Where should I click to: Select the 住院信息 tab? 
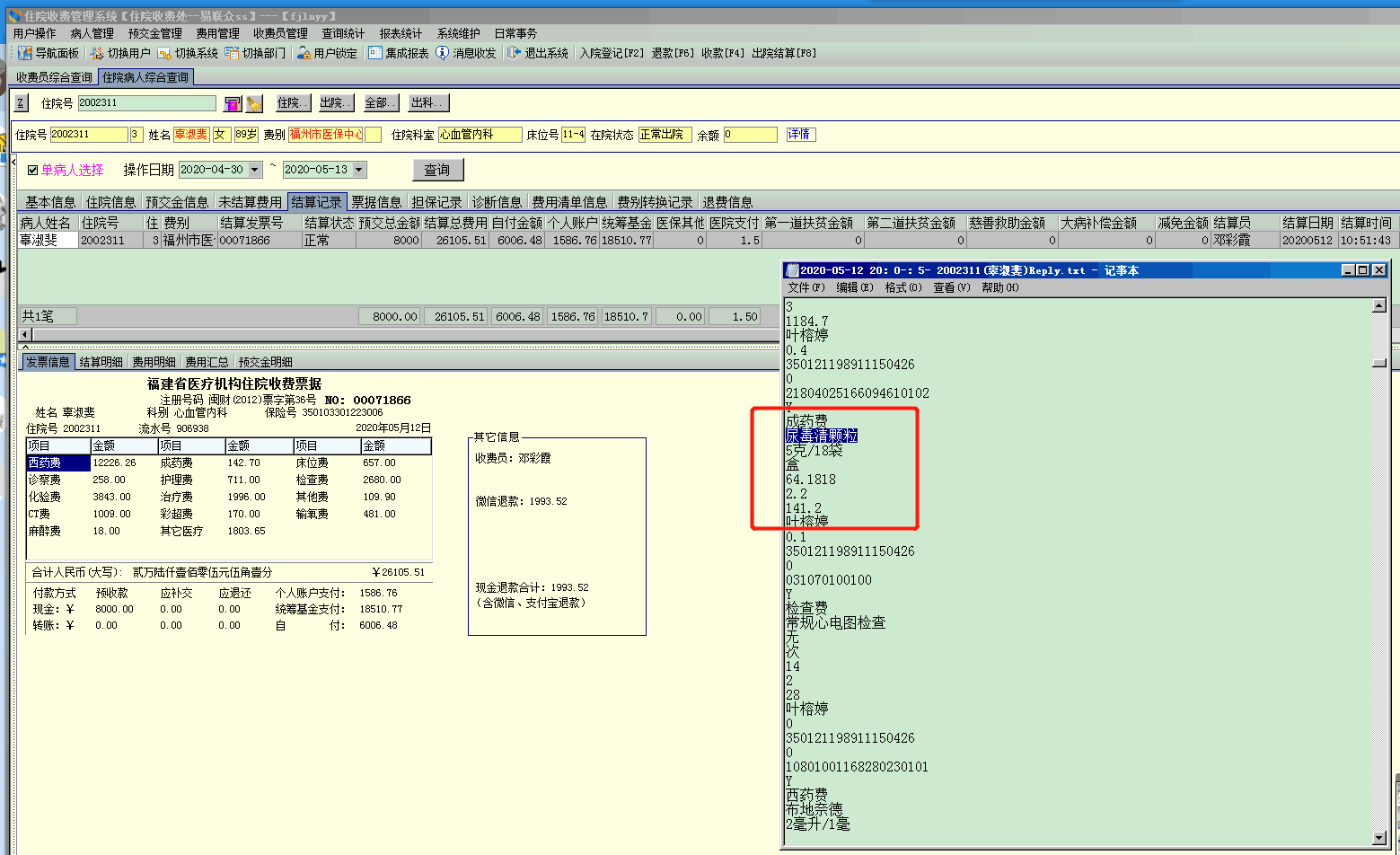click(110, 202)
